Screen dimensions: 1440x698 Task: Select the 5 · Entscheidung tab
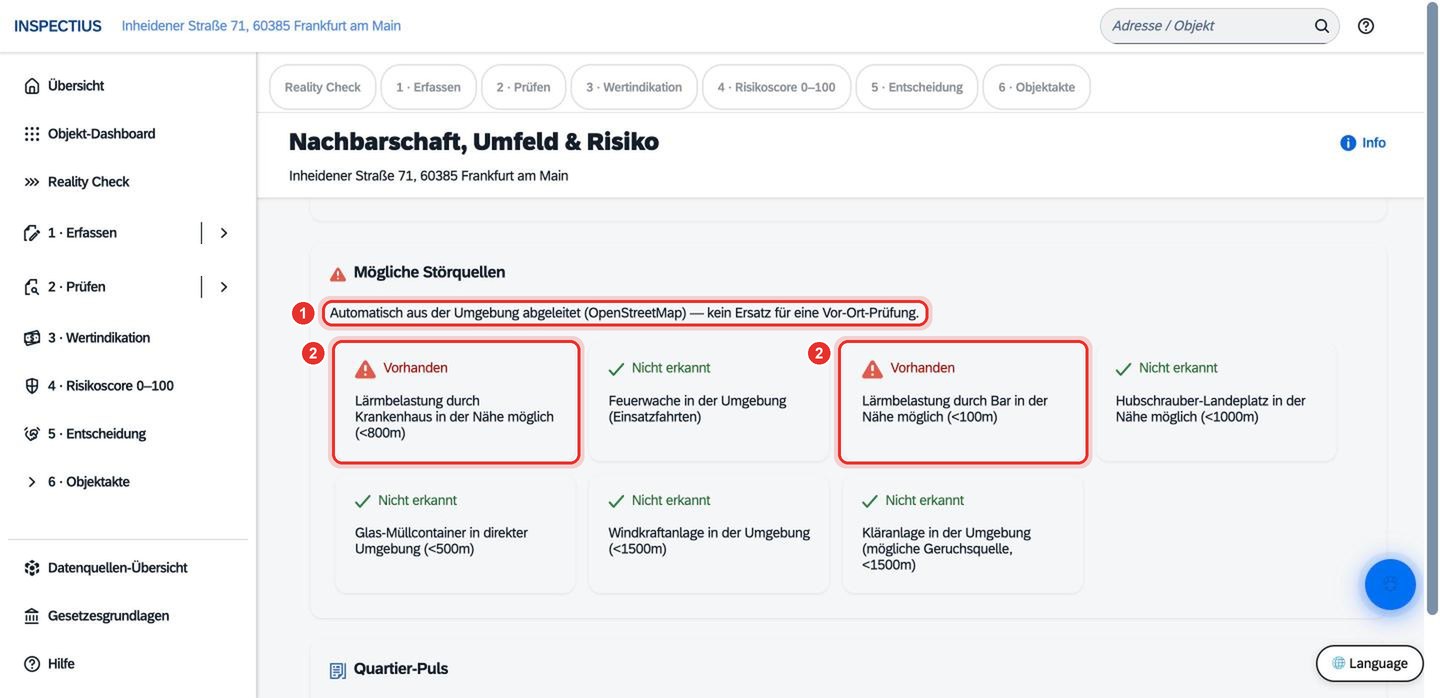point(917,87)
